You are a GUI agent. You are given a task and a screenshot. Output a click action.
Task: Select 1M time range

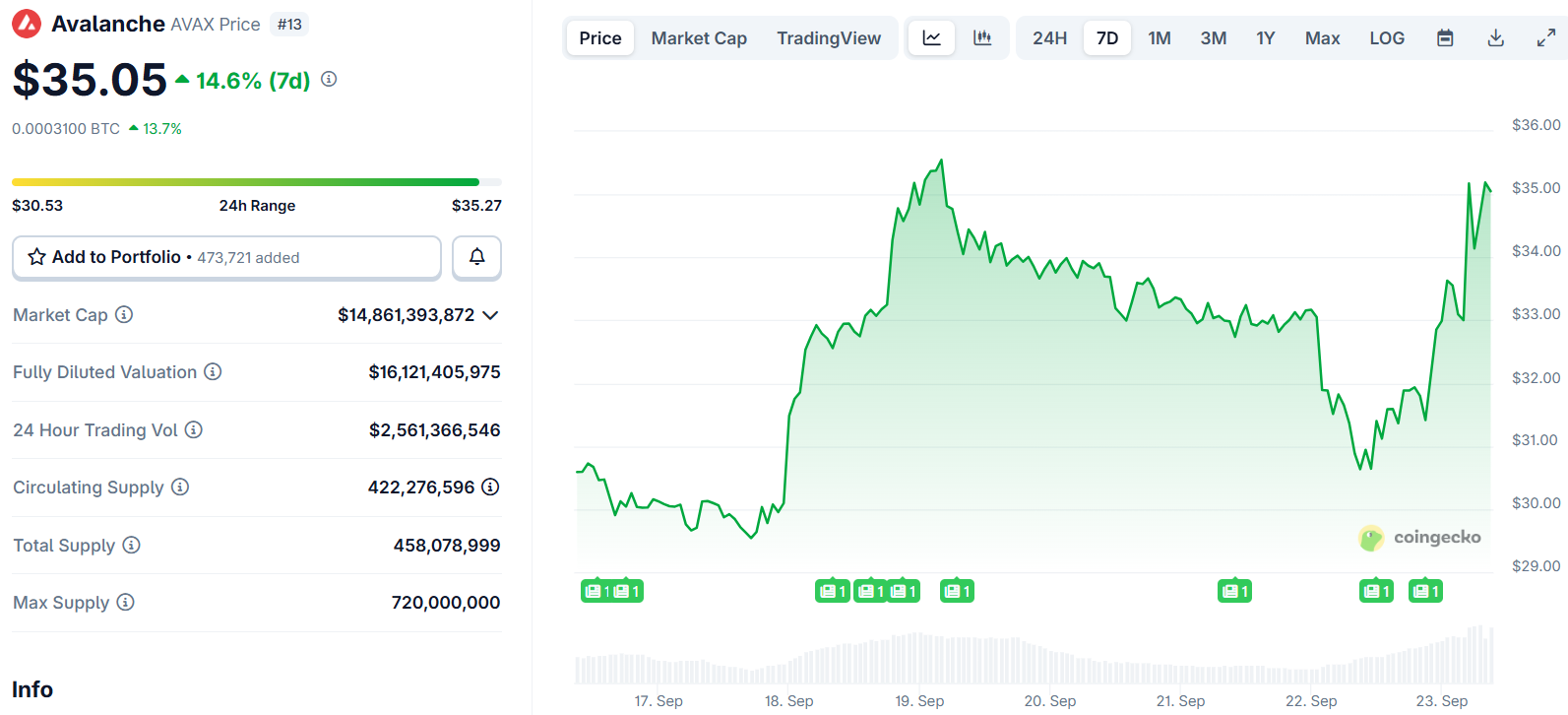pyautogui.click(x=1160, y=38)
